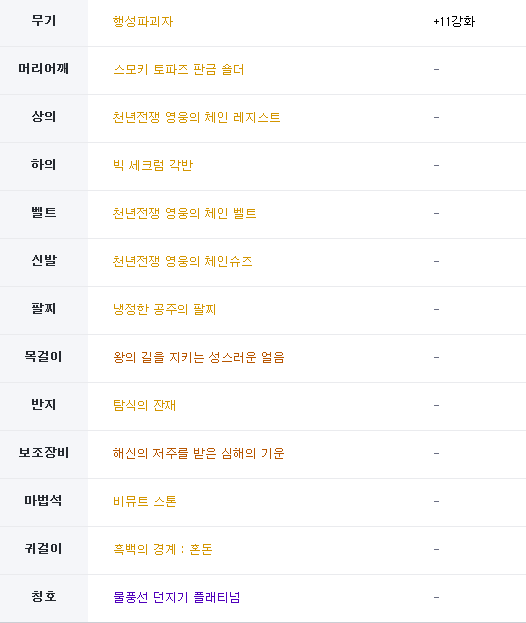Open 천년전쟁 영웅의 체인슈즈 item
Viewport: 526px width, 623px height.
coord(182,261)
